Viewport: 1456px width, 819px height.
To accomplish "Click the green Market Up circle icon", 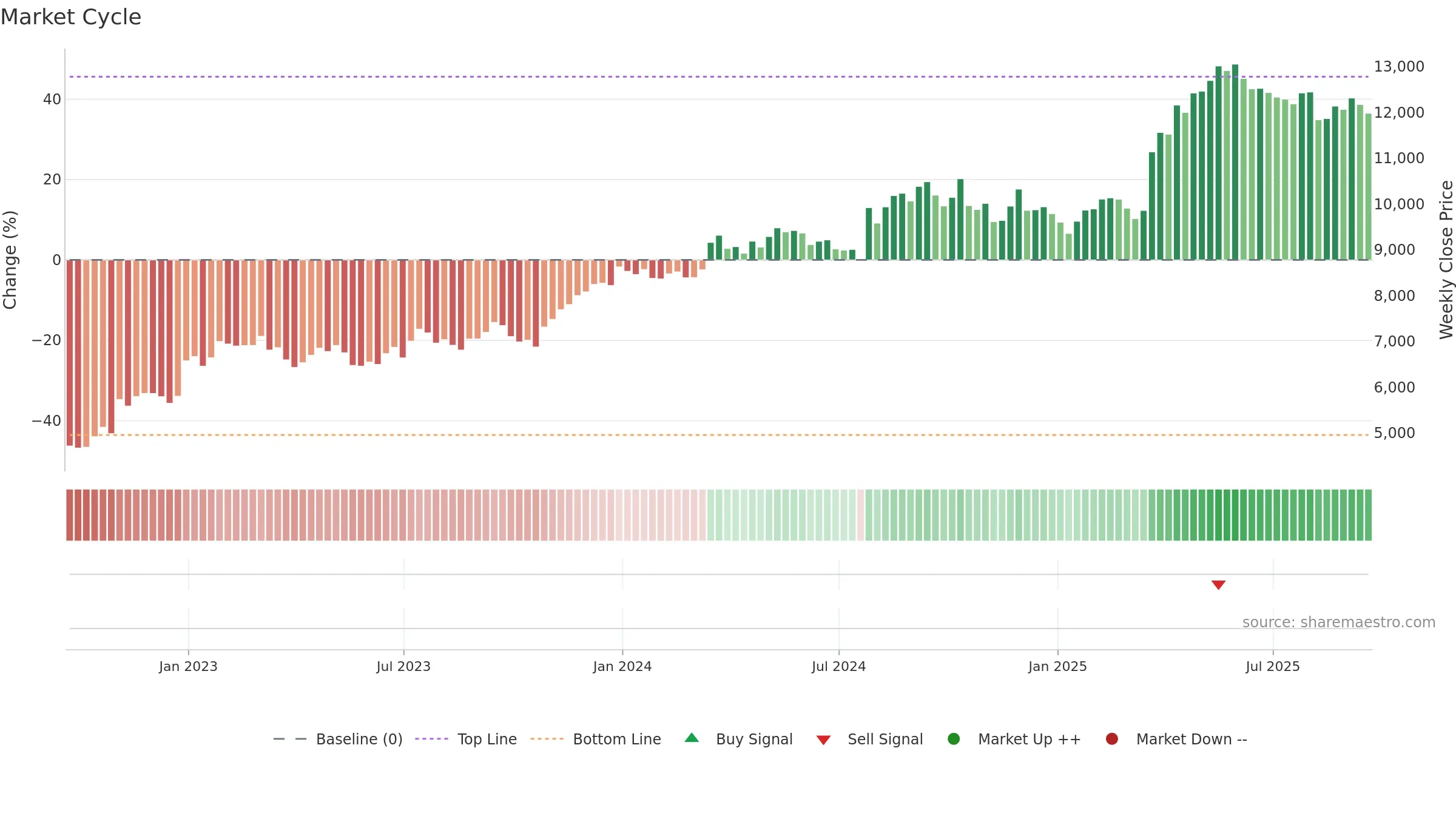I will point(954,739).
